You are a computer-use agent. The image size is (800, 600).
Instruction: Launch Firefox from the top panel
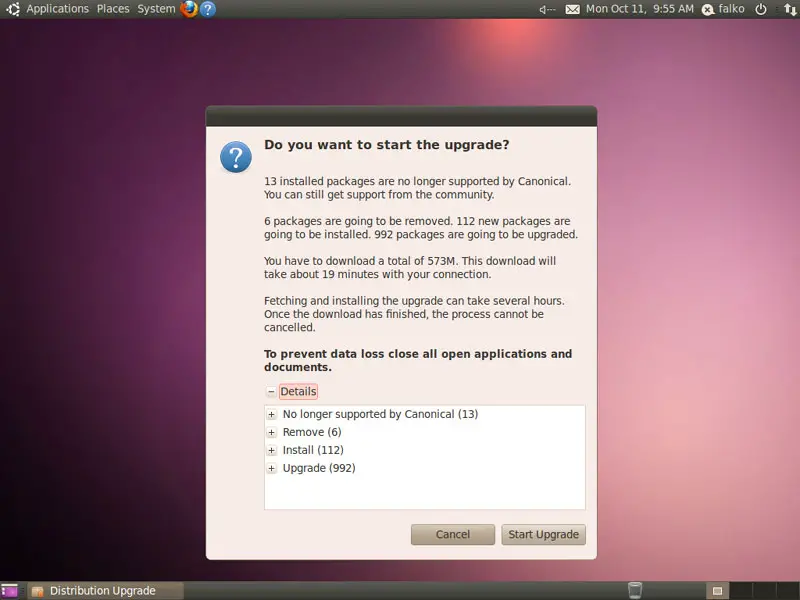[x=189, y=9]
